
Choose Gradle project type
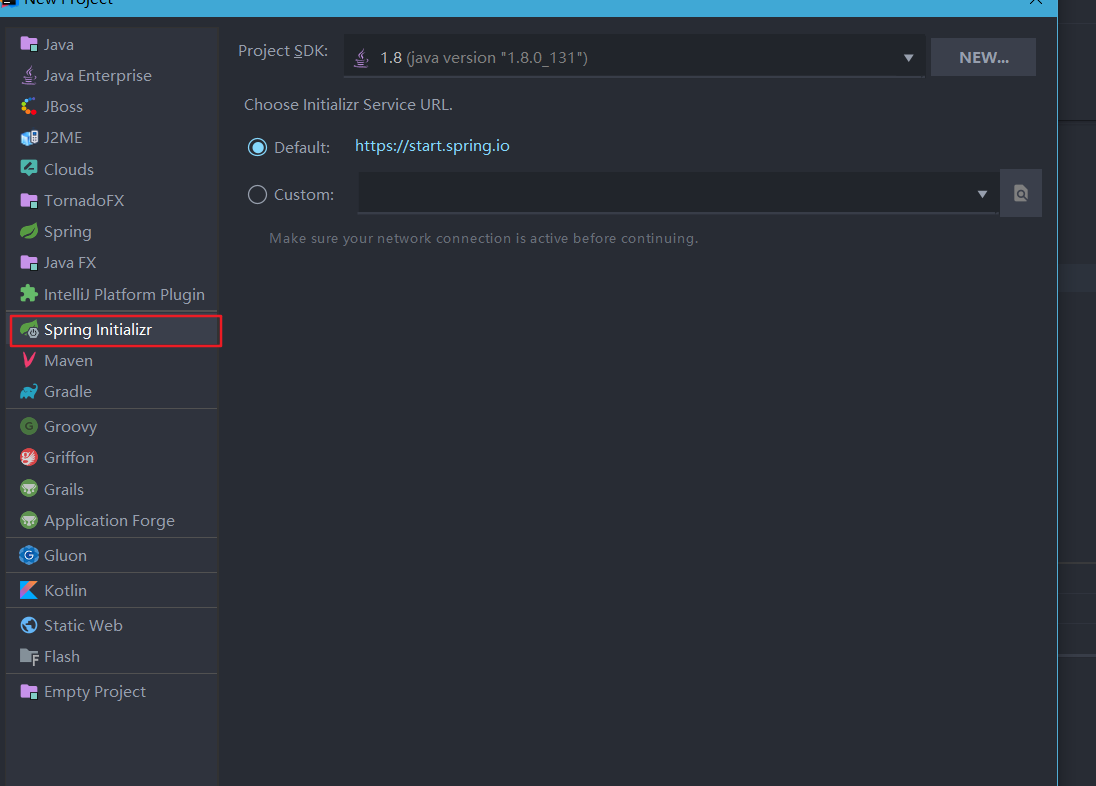pyautogui.click(x=112, y=392)
